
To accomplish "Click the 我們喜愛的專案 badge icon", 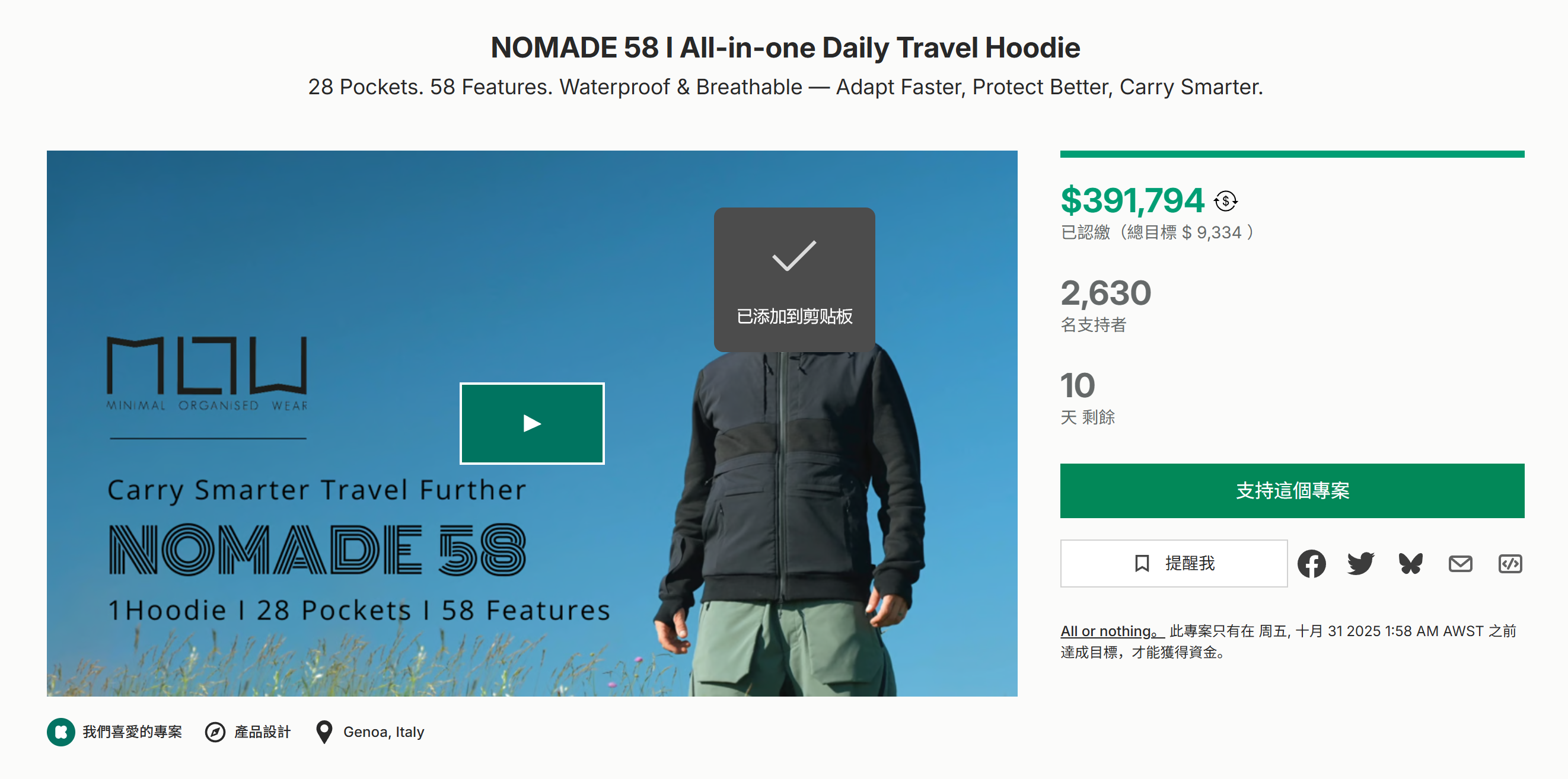I will [61, 732].
